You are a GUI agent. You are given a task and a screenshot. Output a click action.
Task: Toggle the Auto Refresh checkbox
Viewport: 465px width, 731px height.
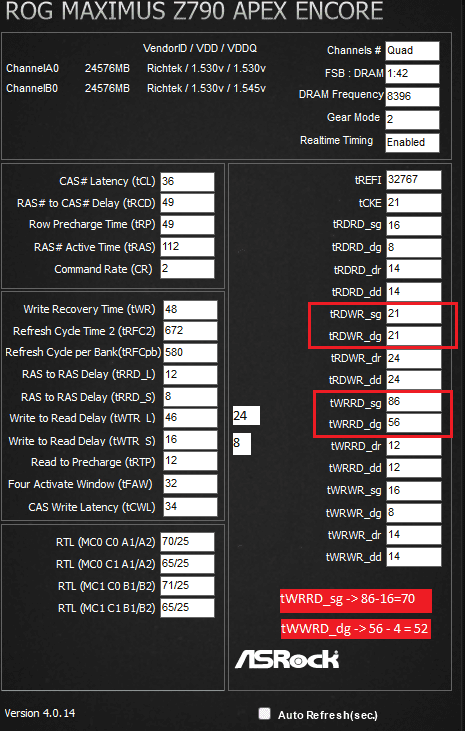[264, 713]
